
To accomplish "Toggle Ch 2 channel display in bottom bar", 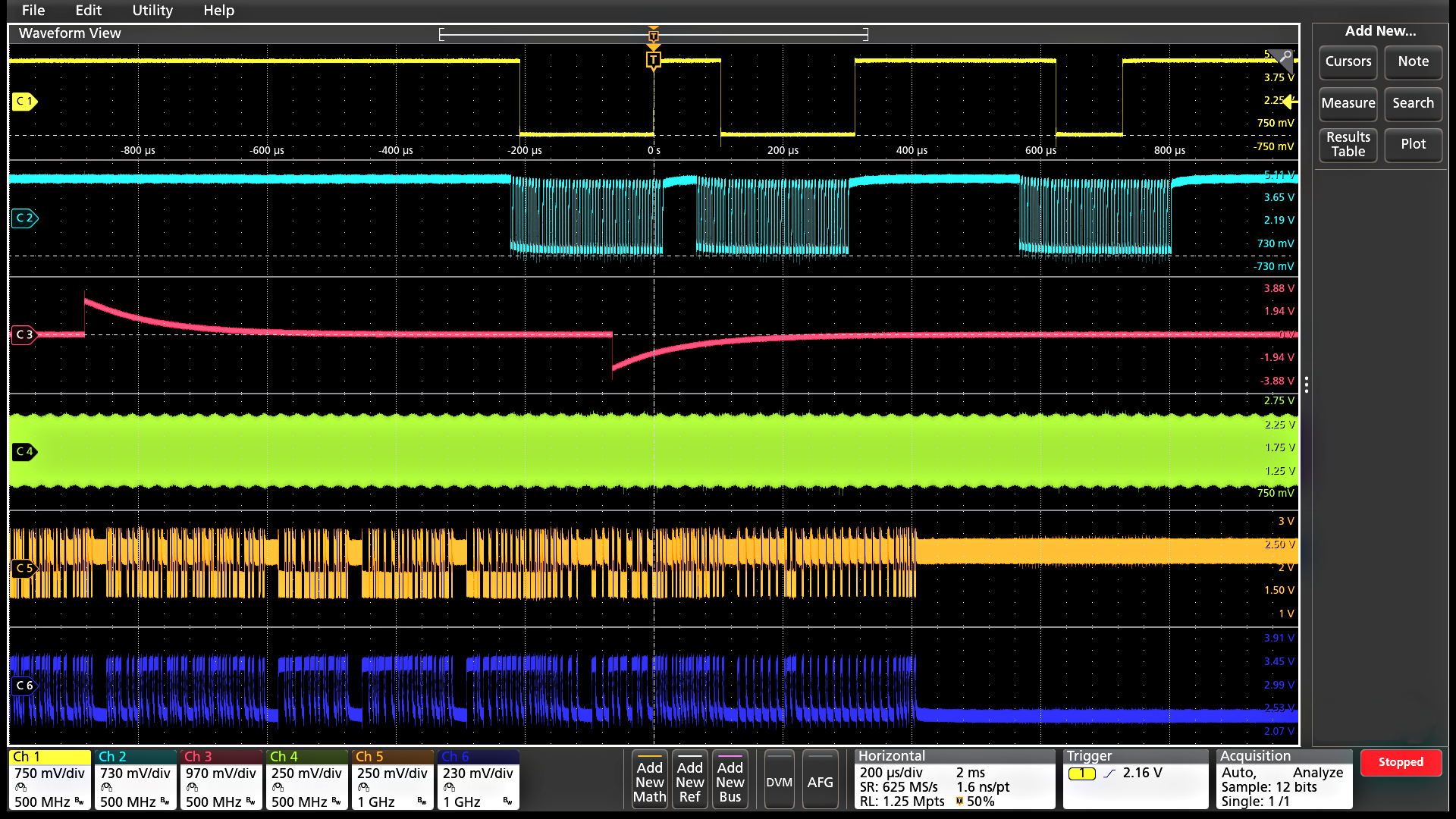I will coord(134,779).
